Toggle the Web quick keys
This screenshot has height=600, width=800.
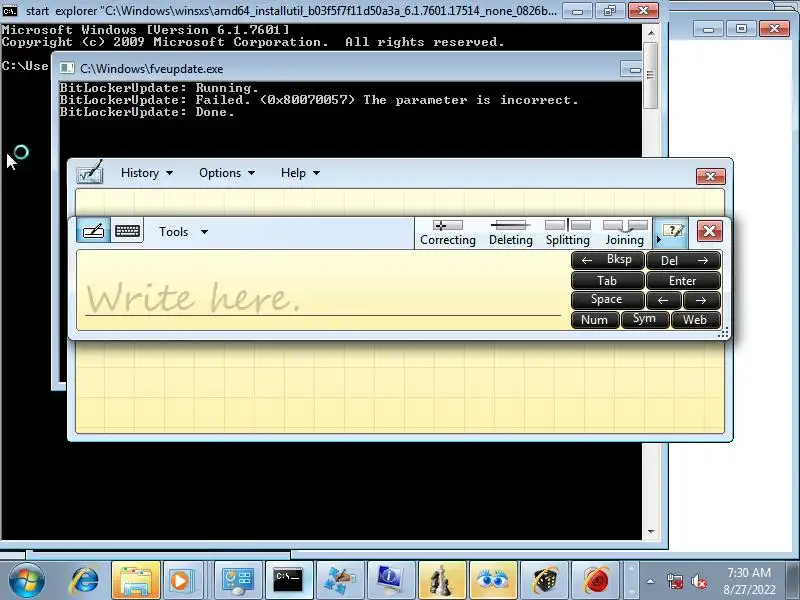[x=695, y=320]
